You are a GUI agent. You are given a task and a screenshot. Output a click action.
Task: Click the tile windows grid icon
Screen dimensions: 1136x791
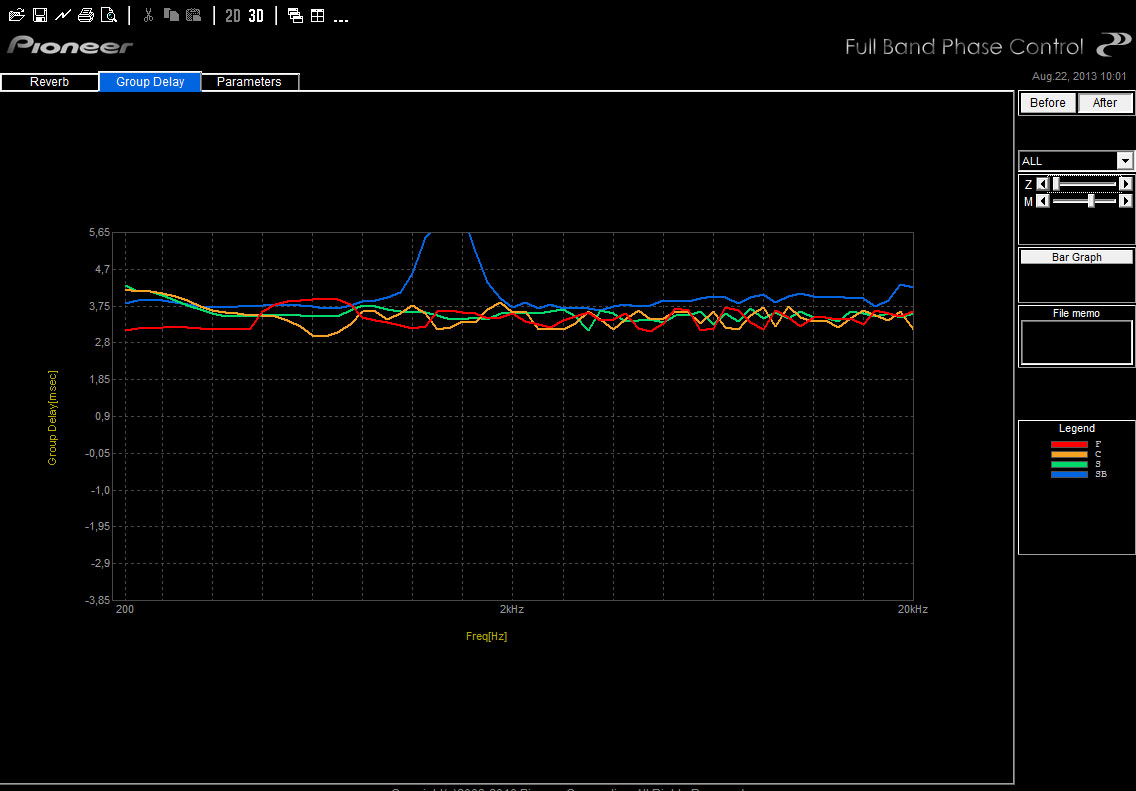coord(317,15)
